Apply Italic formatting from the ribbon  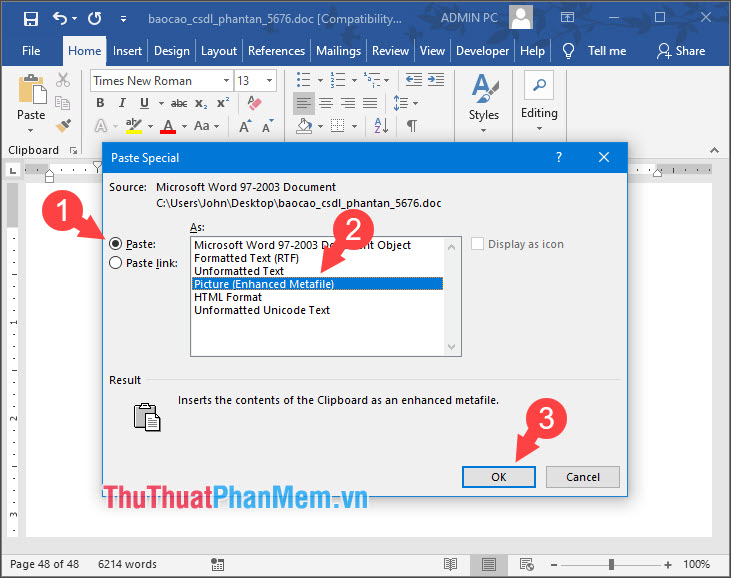[x=121, y=103]
